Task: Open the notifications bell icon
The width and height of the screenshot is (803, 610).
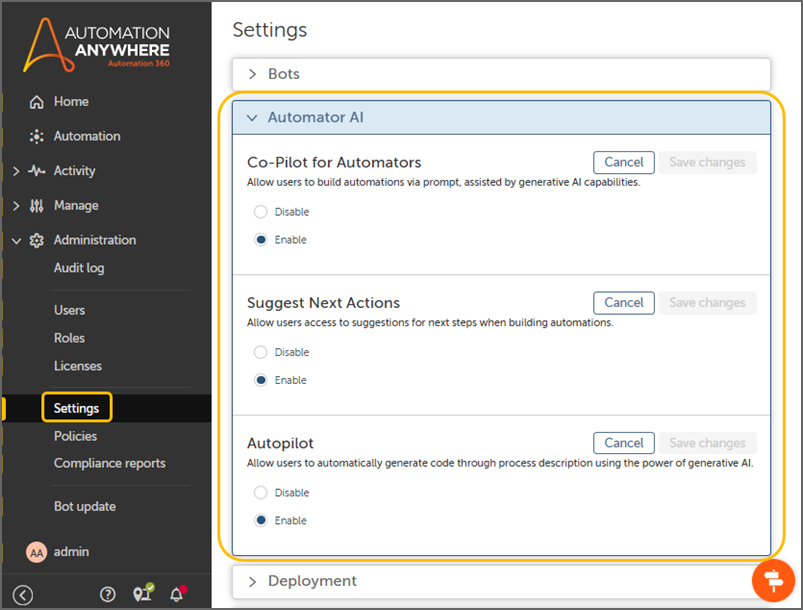Action: click(x=177, y=593)
